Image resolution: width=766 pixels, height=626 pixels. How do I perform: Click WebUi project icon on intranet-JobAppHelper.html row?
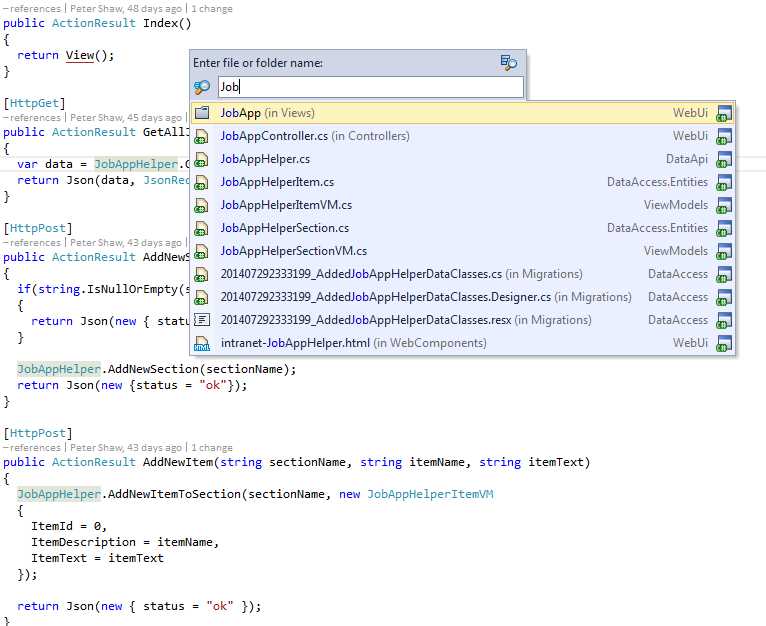tap(724, 343)
